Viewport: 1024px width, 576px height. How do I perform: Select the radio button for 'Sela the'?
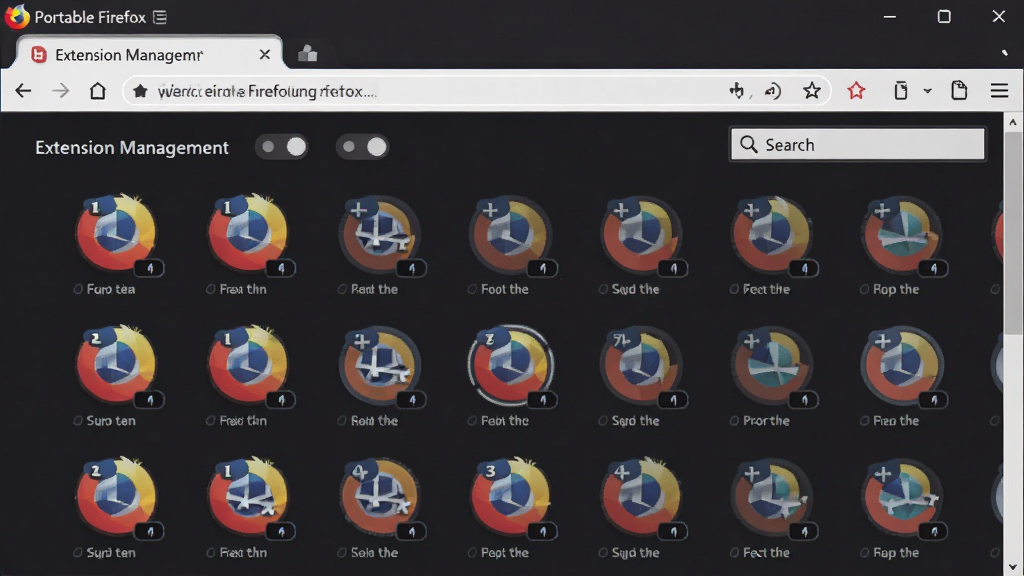[x=342, y=552]
